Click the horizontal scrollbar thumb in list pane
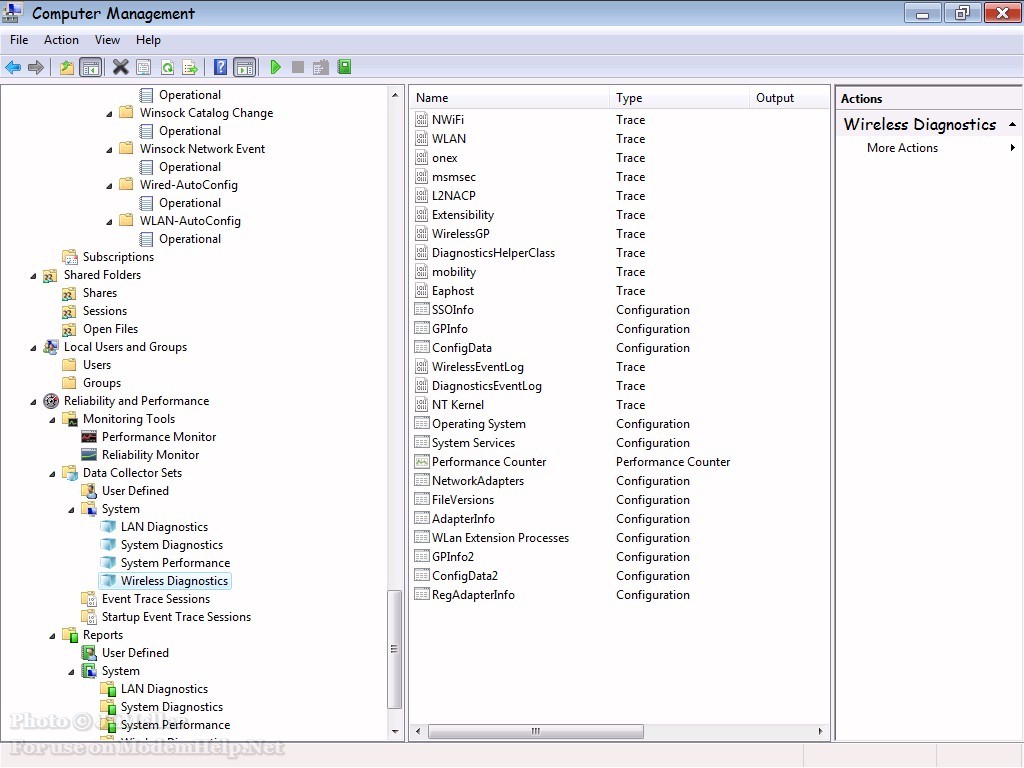This screenshot has width=1024, height=768. (x=536, y=731)
